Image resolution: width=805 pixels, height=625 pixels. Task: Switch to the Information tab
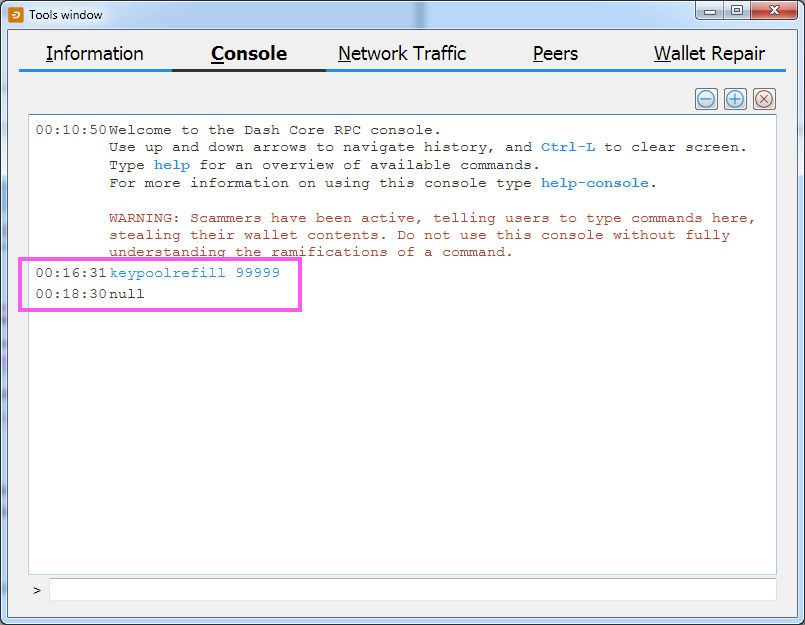(95, 53)
